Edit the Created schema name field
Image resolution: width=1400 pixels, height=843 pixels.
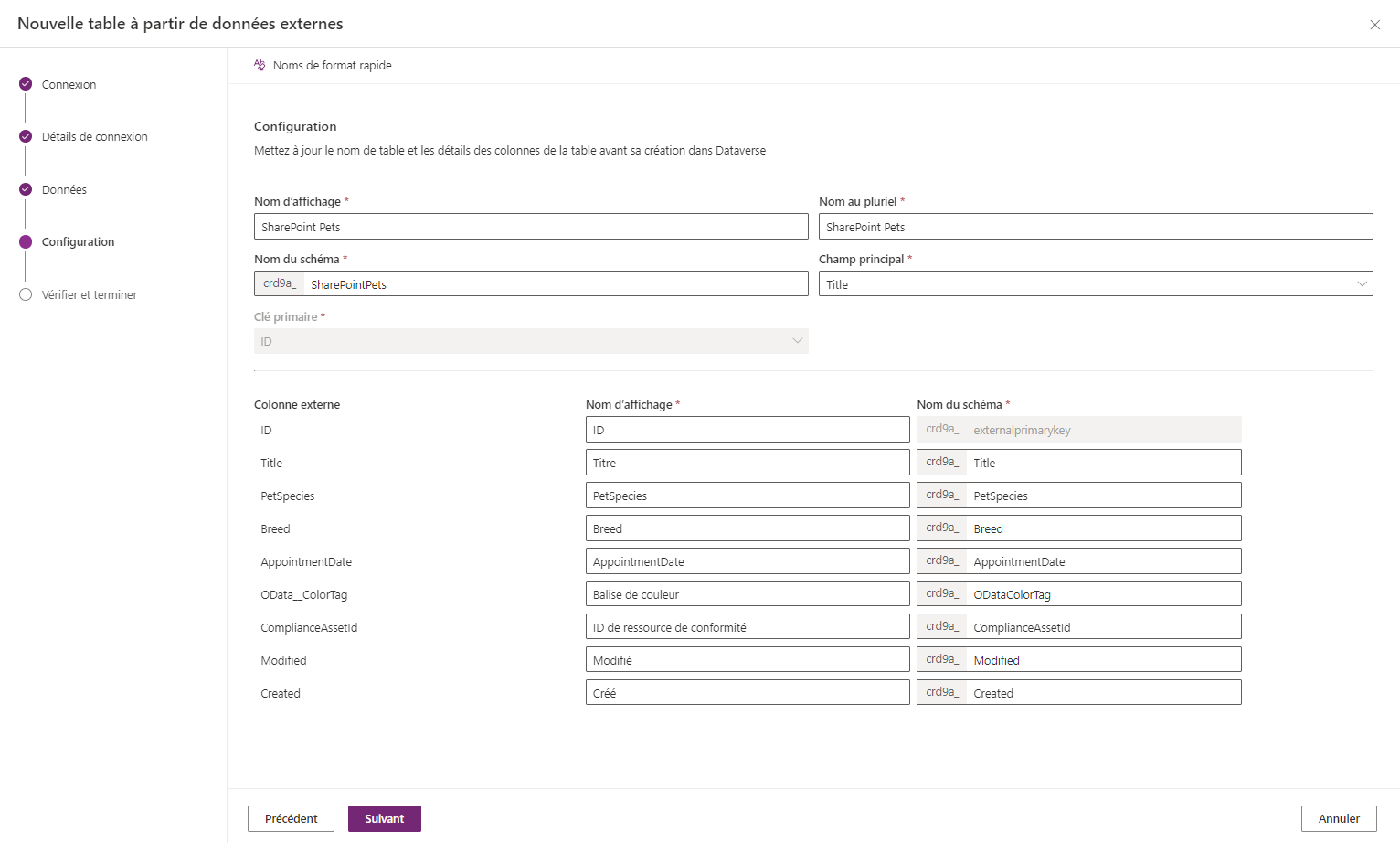point(1104,693)
